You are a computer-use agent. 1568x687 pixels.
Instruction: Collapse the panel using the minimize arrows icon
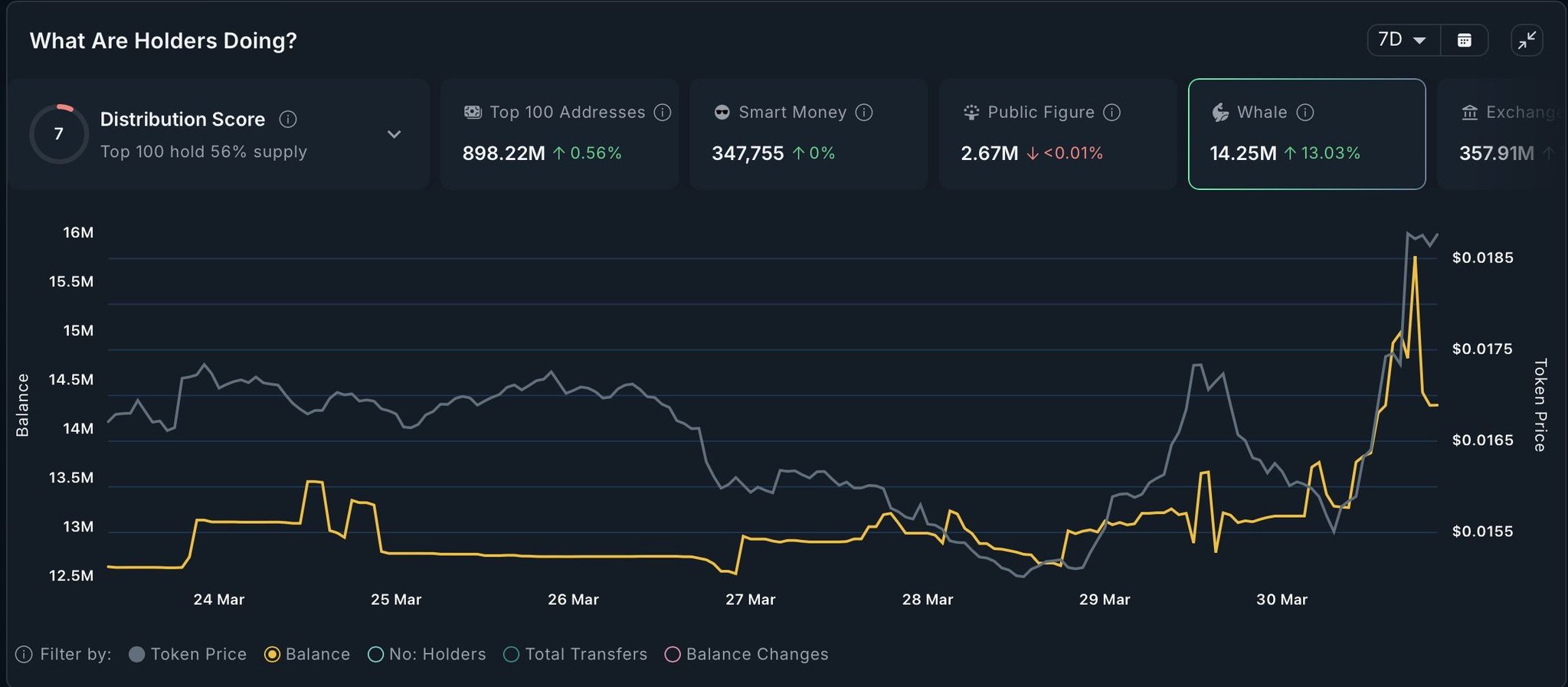[x=1527, y=40]
